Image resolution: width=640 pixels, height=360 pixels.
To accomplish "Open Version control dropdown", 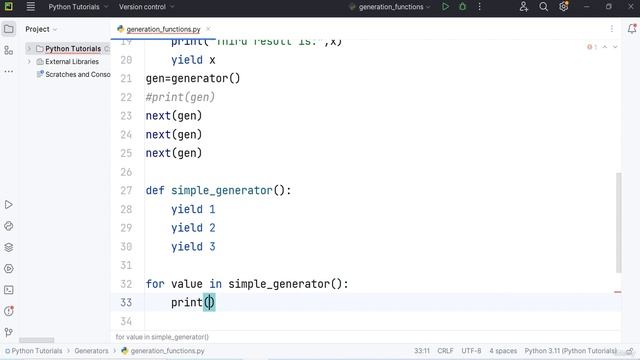I will pos(146,7).
